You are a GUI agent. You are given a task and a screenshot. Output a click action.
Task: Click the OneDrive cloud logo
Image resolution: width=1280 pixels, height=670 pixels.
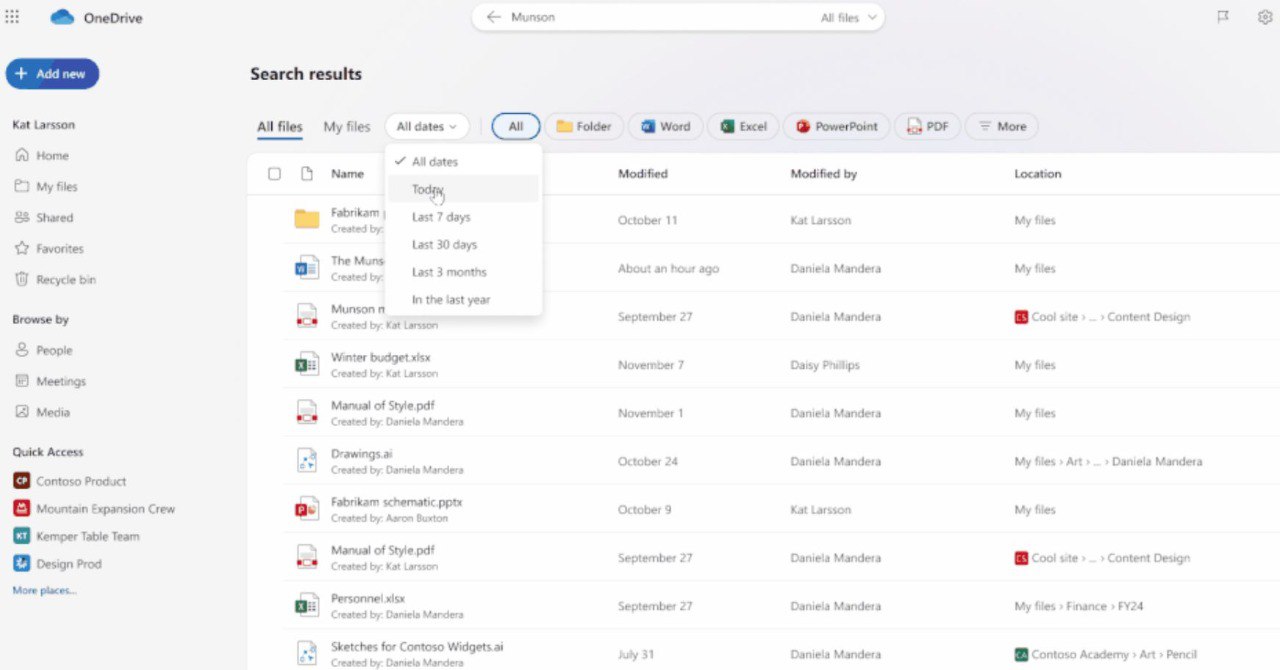pyautogui.click(x=62, y=17)
